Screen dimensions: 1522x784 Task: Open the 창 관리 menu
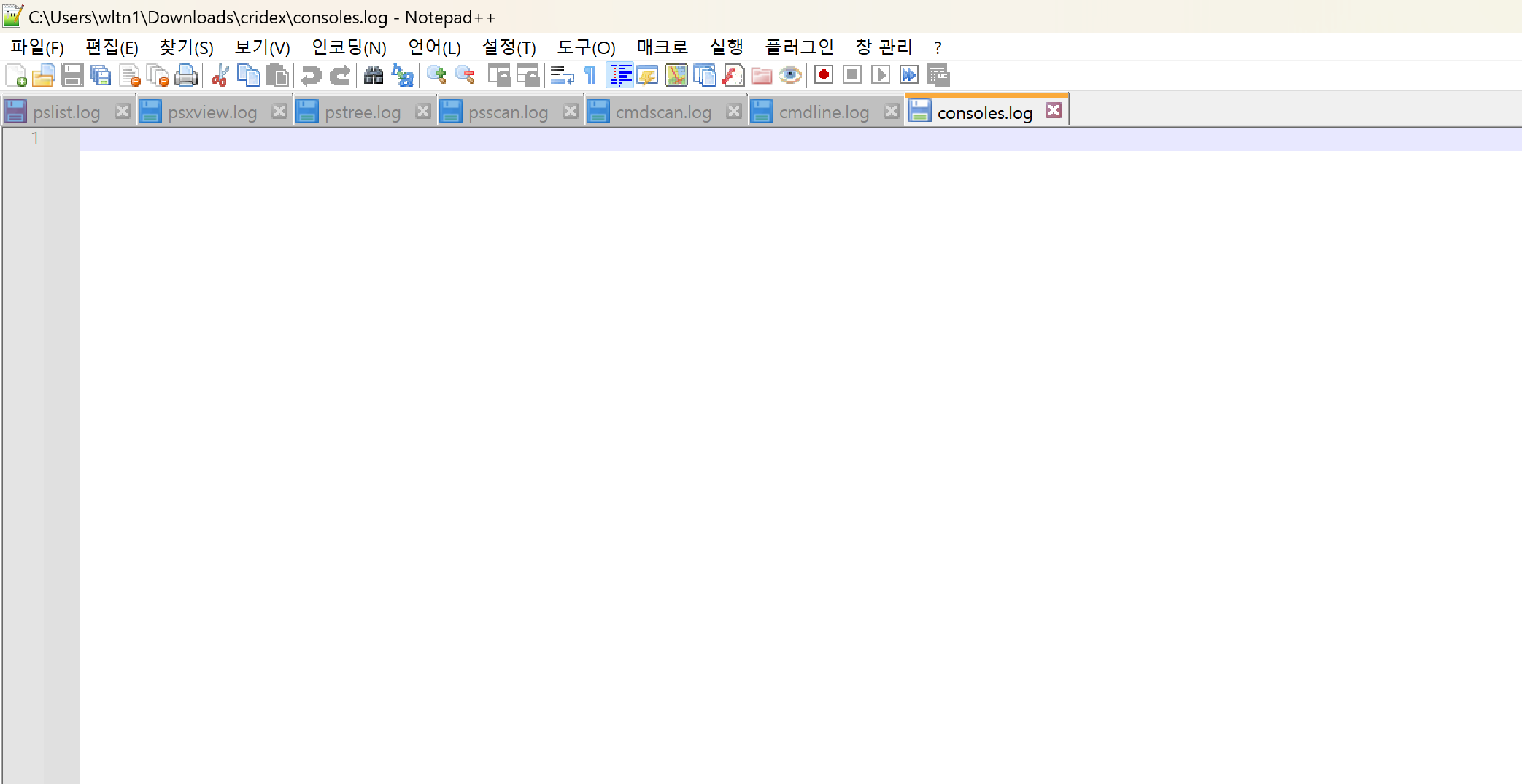(x=884, y=47)
